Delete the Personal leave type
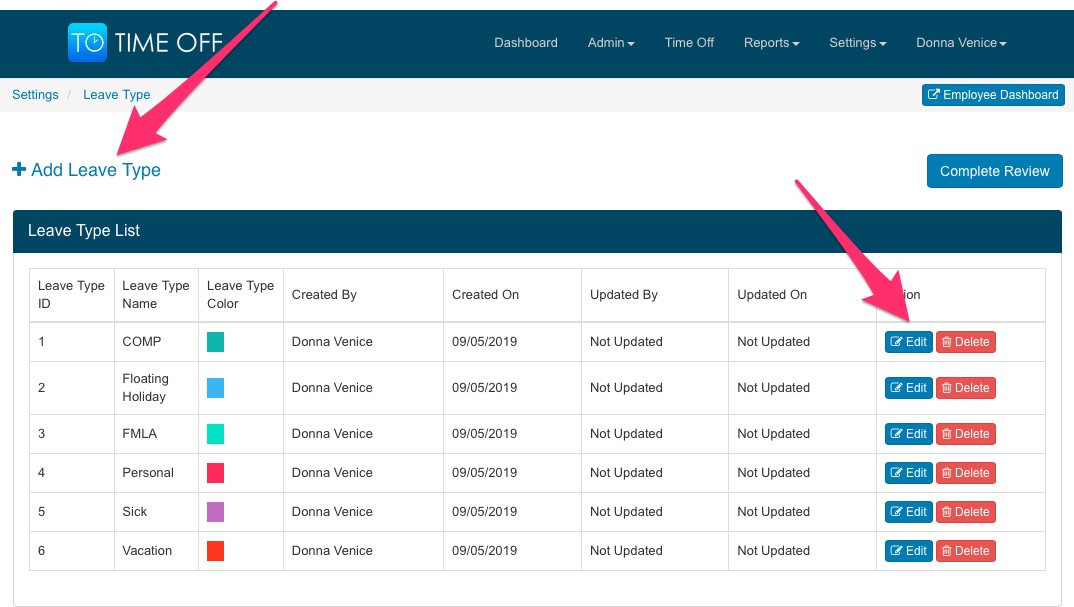Screen dimensions: 1074x607 (965, 473)
